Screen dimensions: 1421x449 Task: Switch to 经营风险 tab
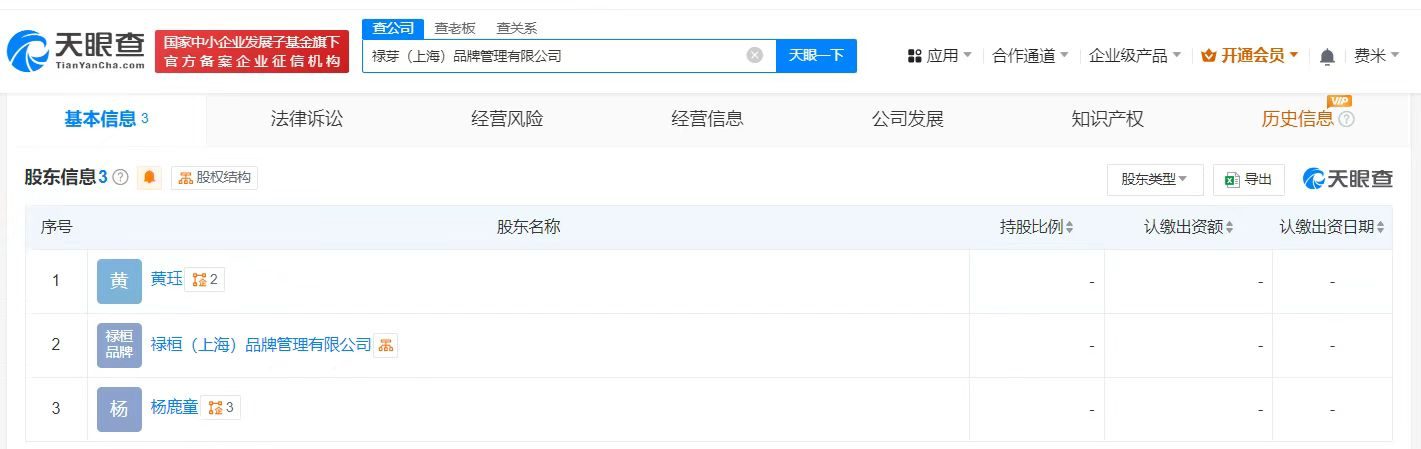click(x=507, y=119)
